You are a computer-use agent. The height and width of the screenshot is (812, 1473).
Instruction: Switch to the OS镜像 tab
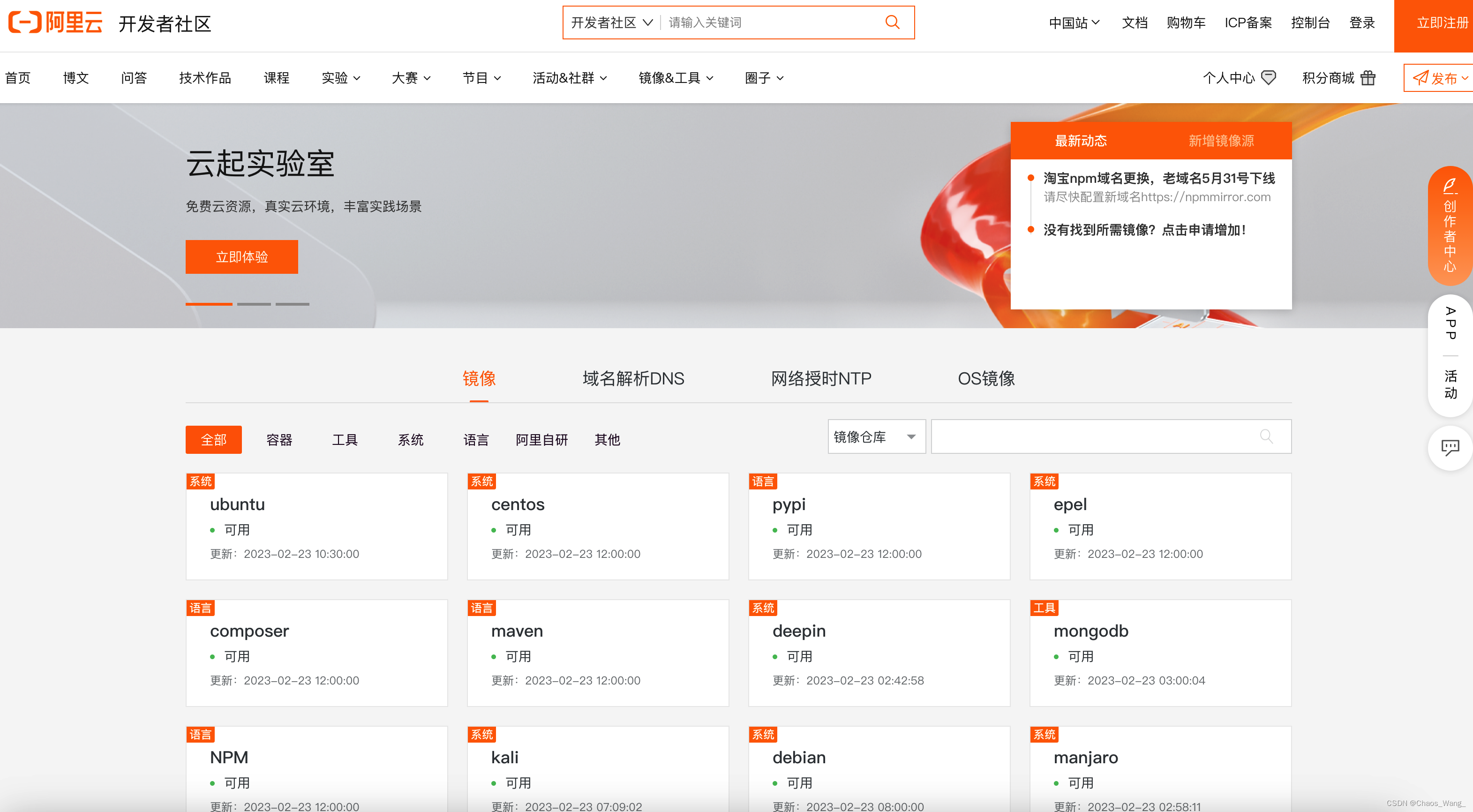986,378
